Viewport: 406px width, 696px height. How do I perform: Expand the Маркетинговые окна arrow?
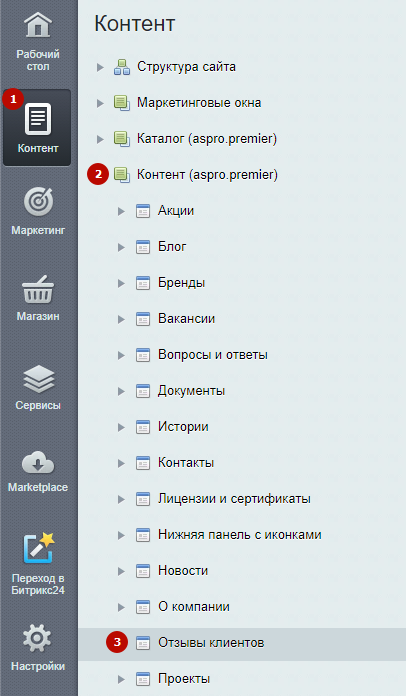[x=100, y=103]
